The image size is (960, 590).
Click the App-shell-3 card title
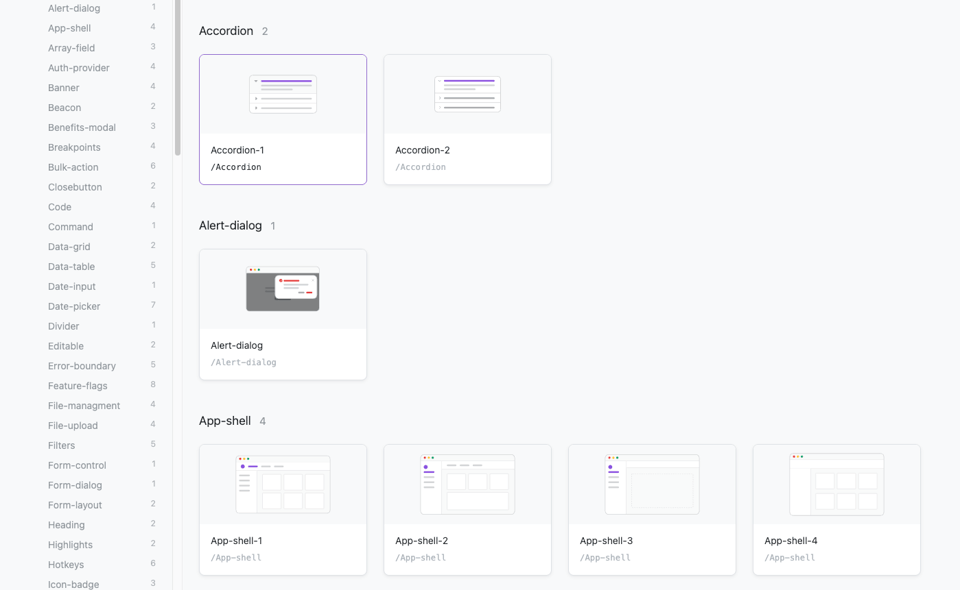coord(606,541)
